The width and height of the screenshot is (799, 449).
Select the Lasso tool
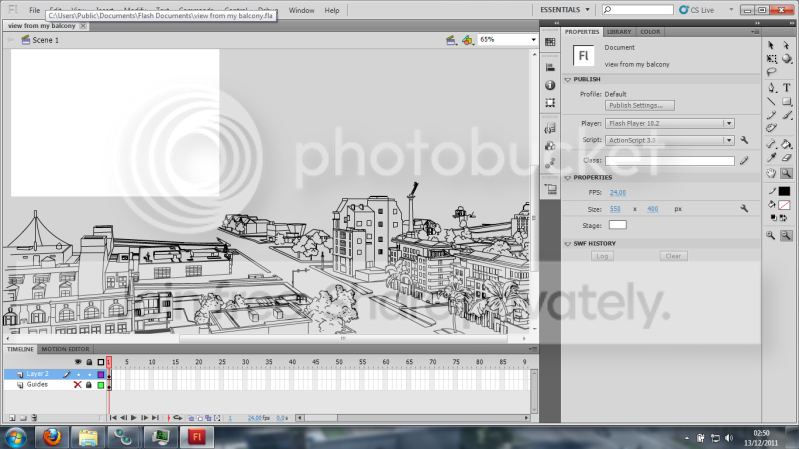[771, 72]
